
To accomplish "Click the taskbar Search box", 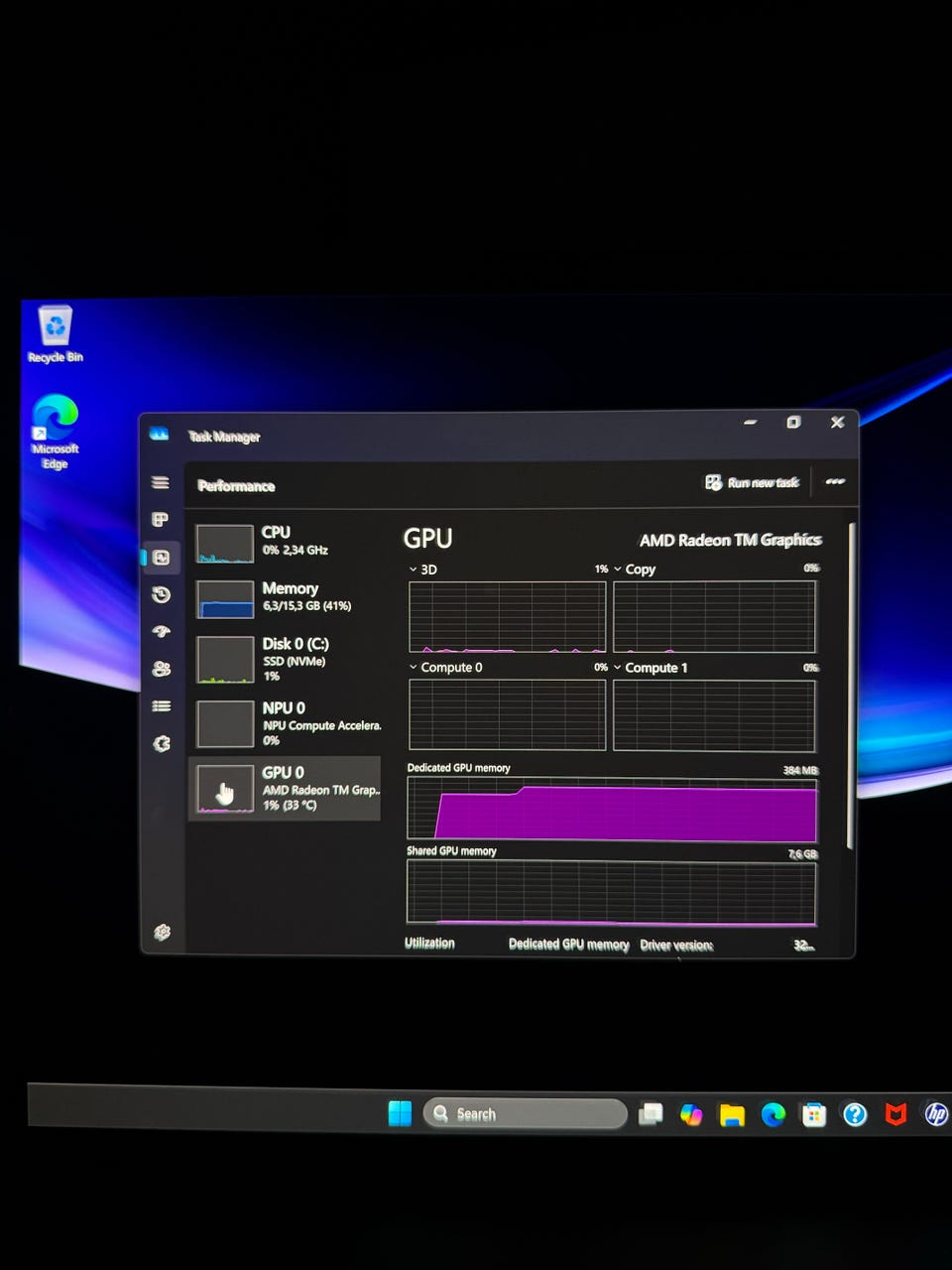I will coord(526,1114).
